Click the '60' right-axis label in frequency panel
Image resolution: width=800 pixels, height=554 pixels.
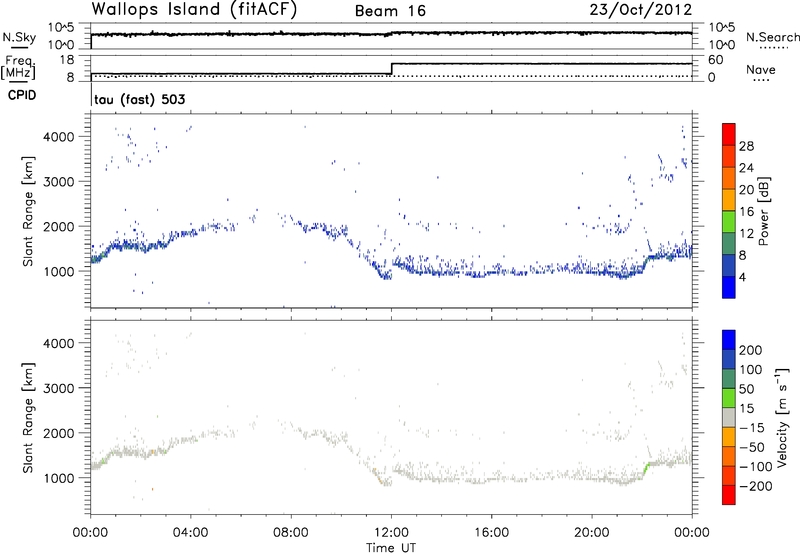pyautogui.click(x=715, y=60)
